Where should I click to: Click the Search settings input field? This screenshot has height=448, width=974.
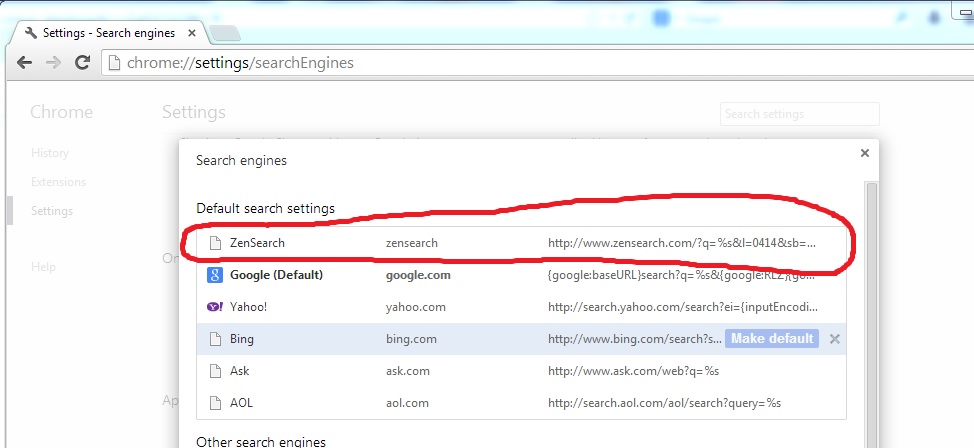pyautogui.click(x=799, y=114)
